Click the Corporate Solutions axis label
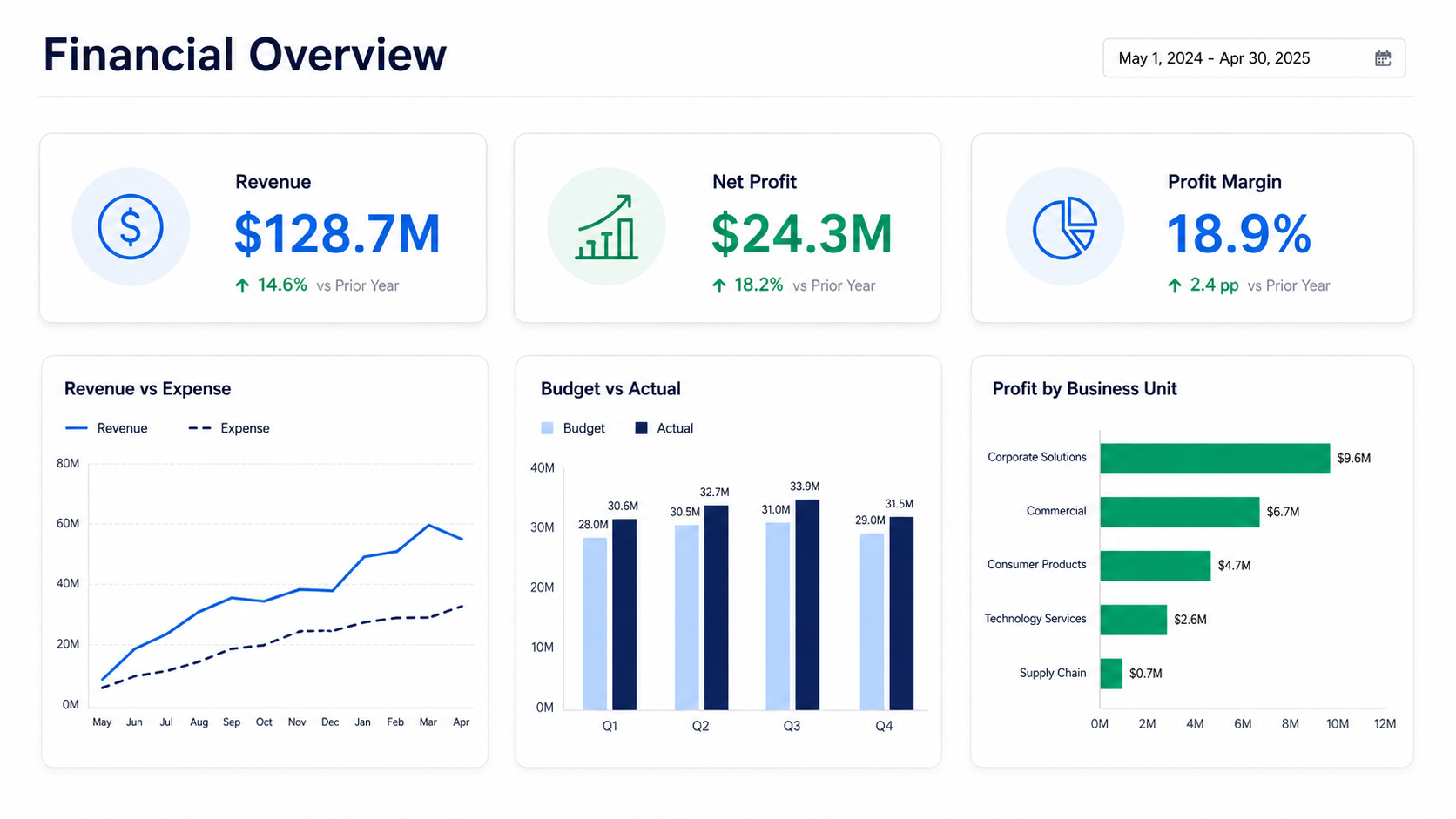This screenshot has width=1456, height=819. click(1037, 457)
